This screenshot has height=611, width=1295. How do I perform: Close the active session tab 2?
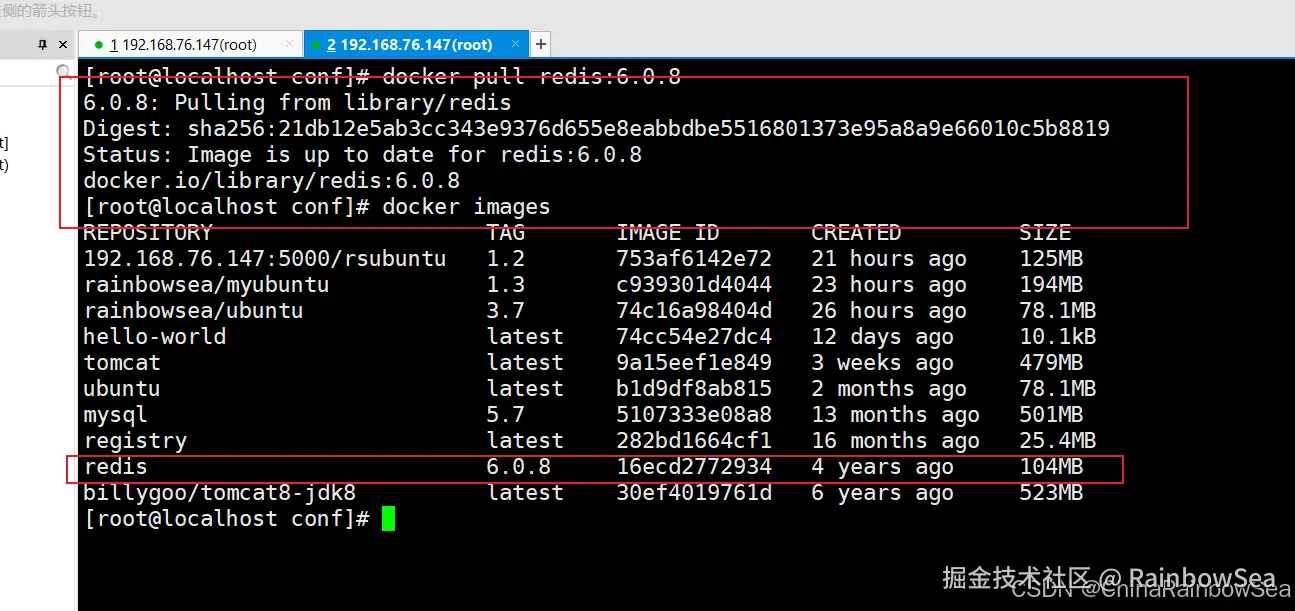tap(515, 44)
